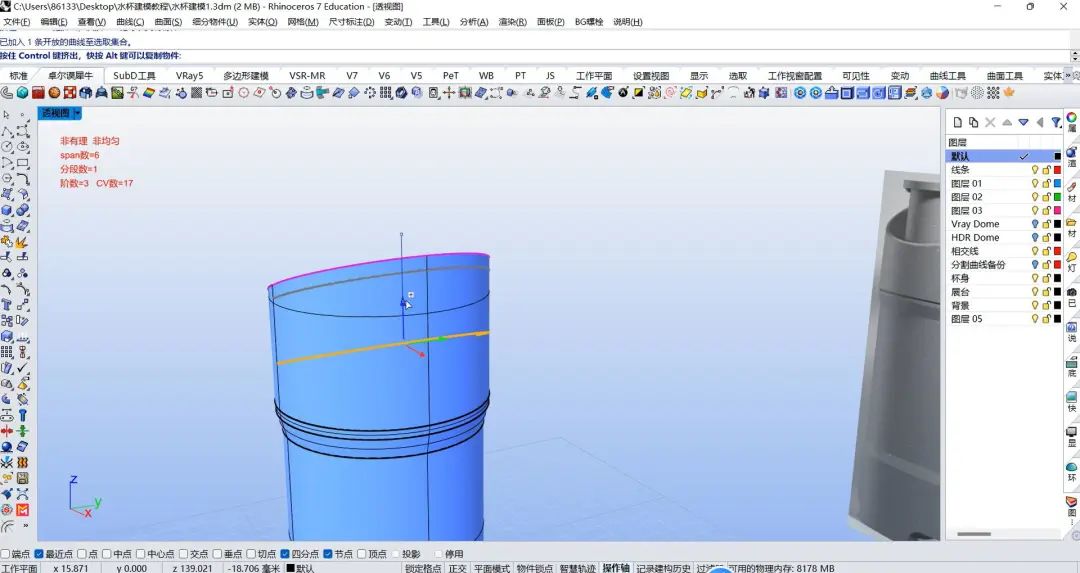Toggle 智慧轨迹 in the status bar
Viewport: 1080px width, 573px height.
577,568
